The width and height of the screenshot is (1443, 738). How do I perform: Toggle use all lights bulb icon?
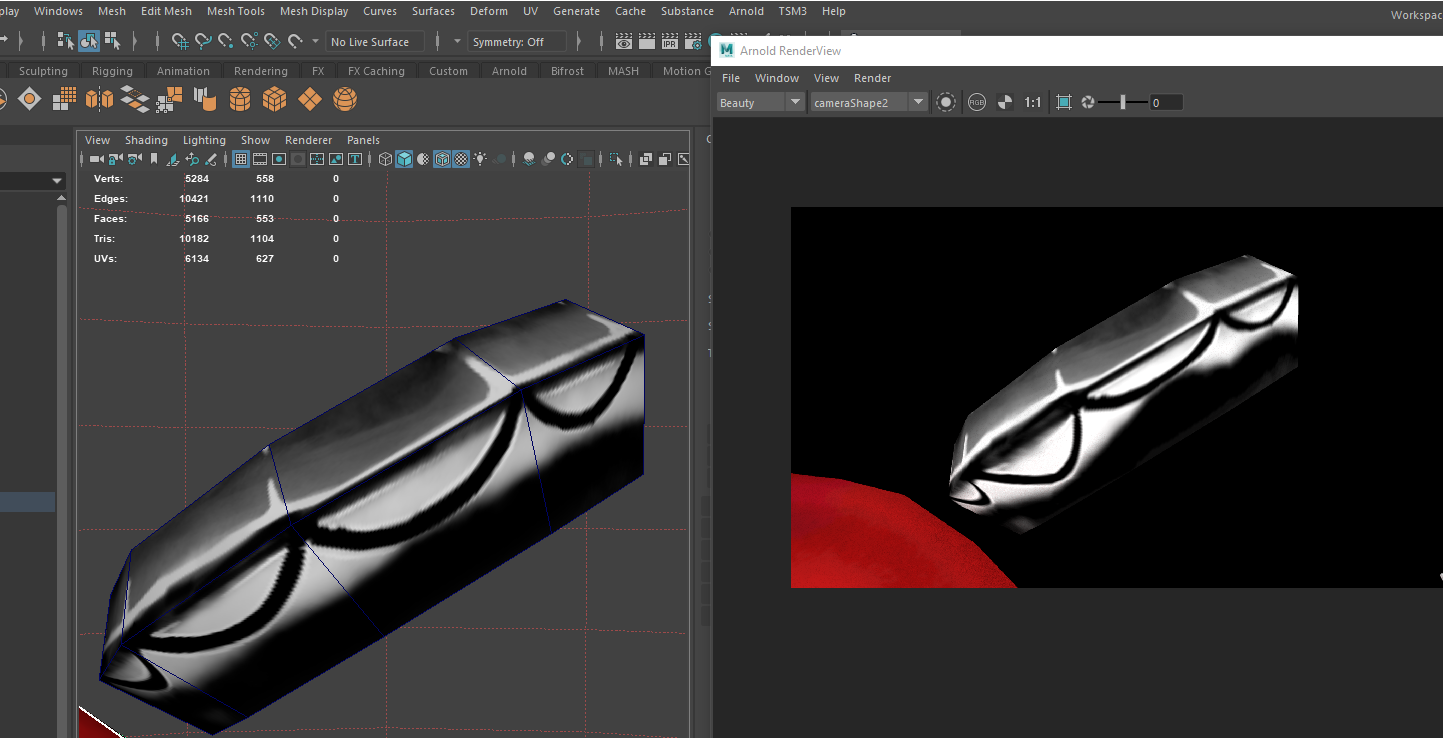click(x=480, y=159)
